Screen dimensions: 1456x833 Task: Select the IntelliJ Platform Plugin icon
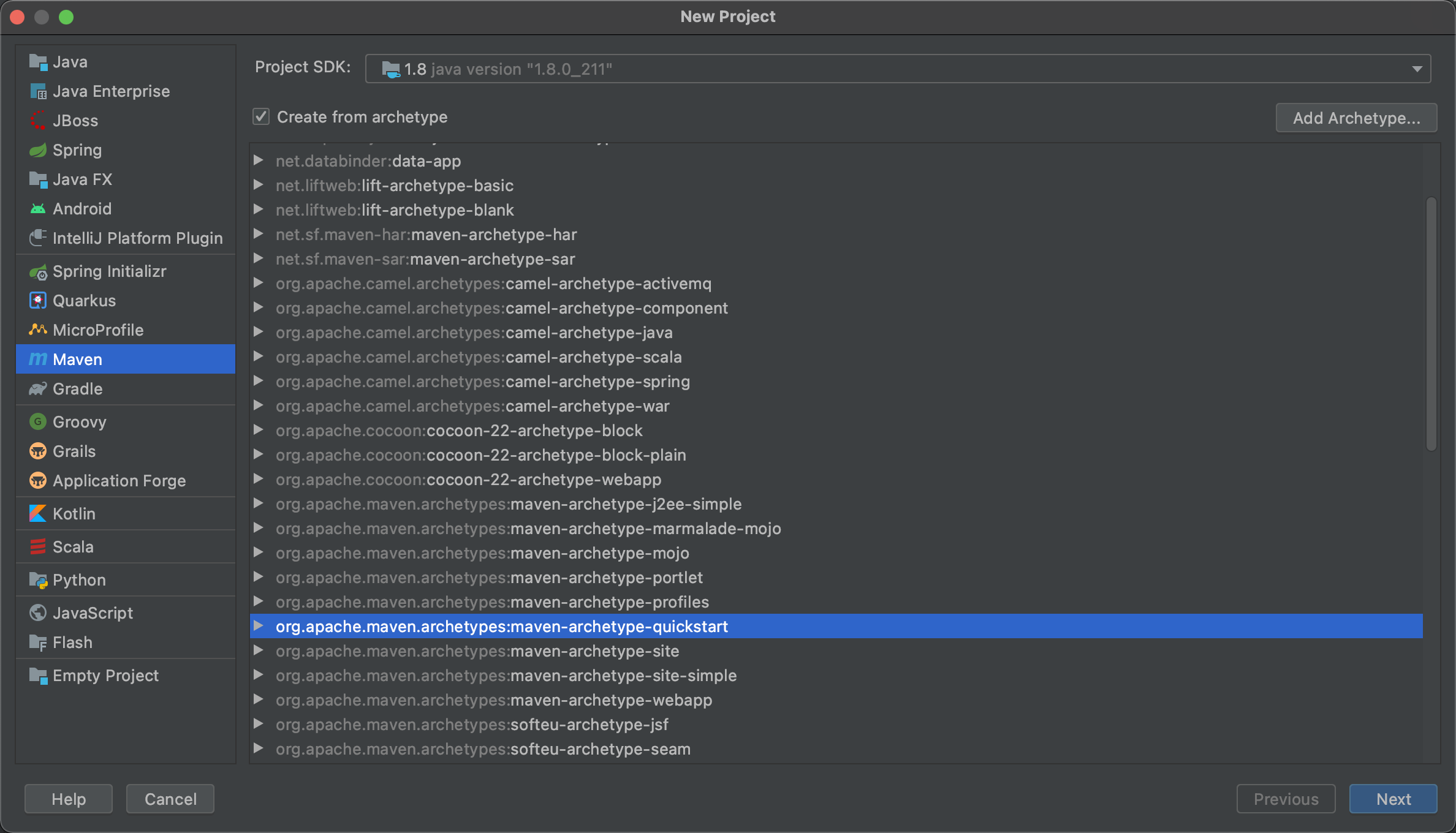(x=38, y=238)
